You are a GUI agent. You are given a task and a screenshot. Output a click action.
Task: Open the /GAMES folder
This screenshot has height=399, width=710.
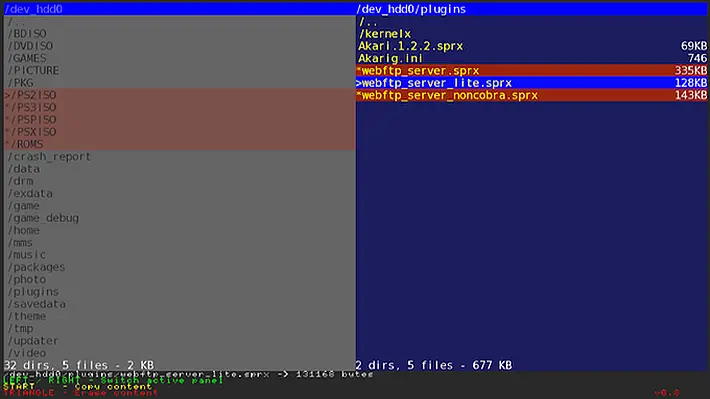[180, 58]
